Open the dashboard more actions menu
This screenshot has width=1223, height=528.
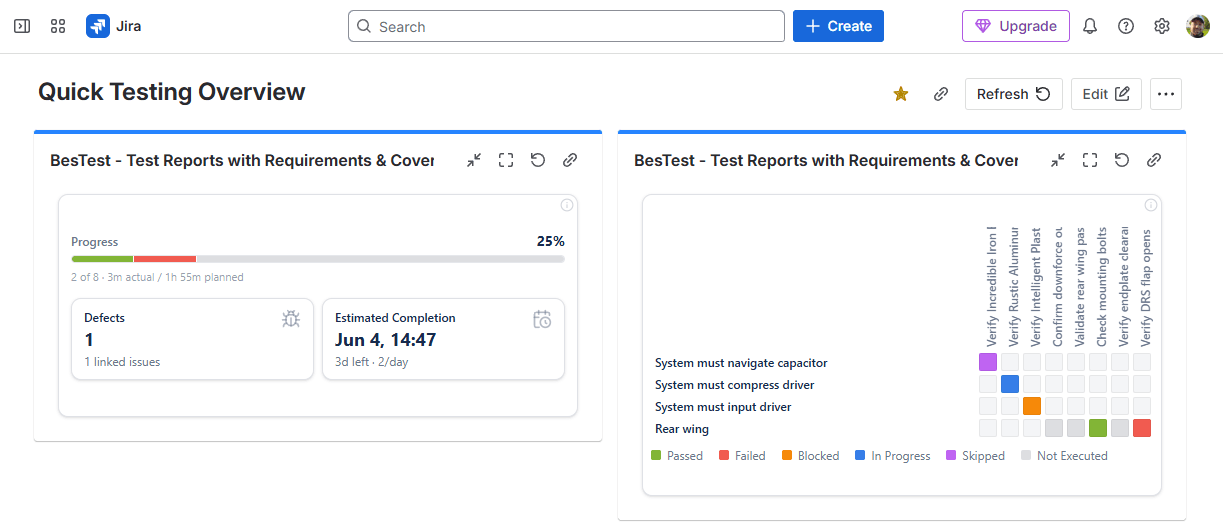click(1165, 94)
